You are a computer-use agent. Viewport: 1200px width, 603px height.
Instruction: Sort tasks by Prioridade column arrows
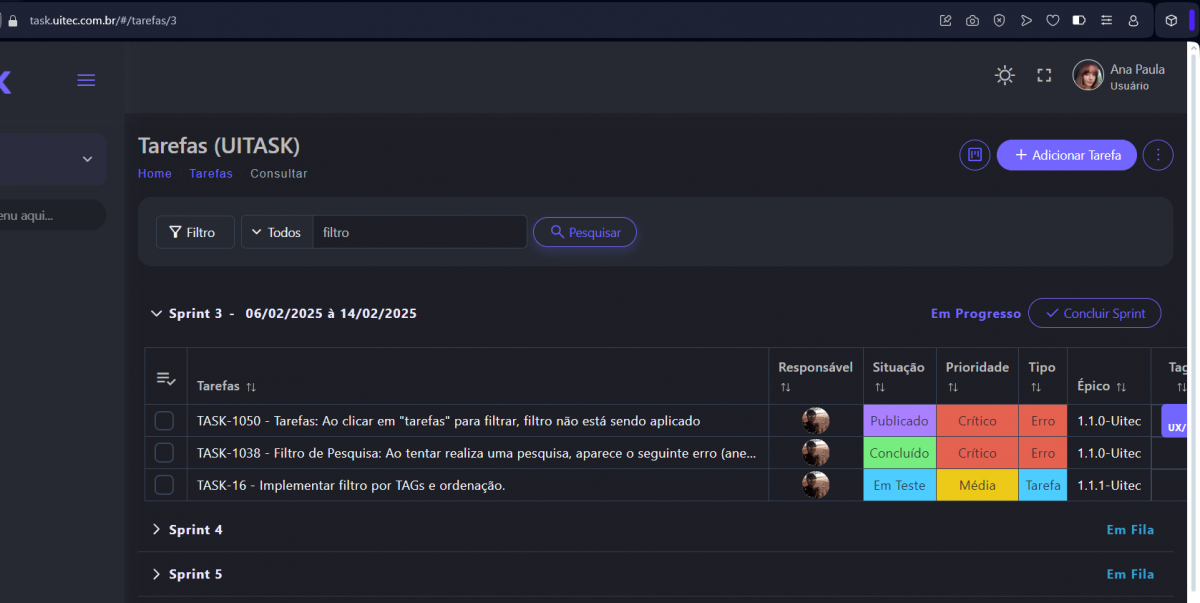pos(953,387)
